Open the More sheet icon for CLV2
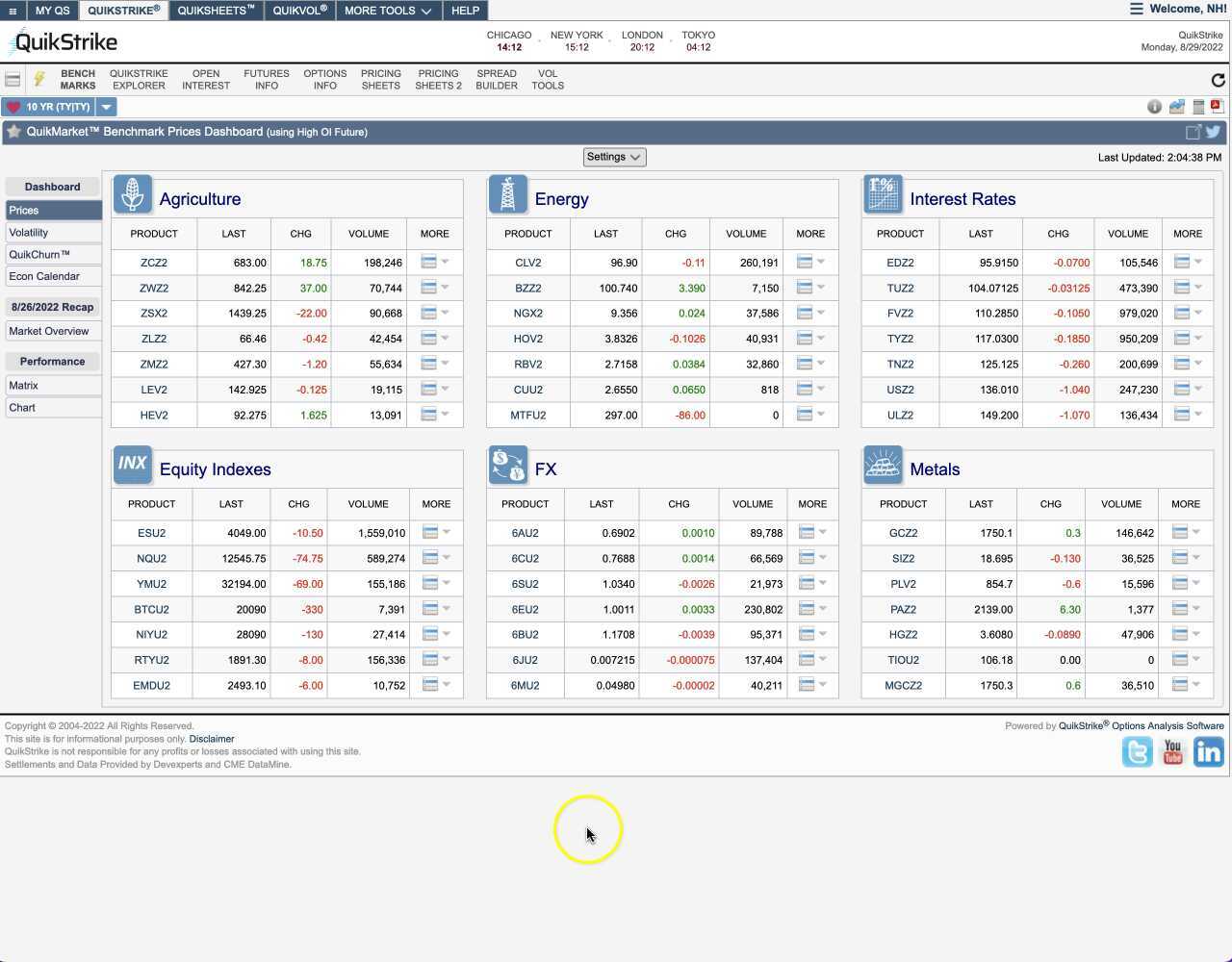This screenshot has width=1232, height=962. pos(805,262)
